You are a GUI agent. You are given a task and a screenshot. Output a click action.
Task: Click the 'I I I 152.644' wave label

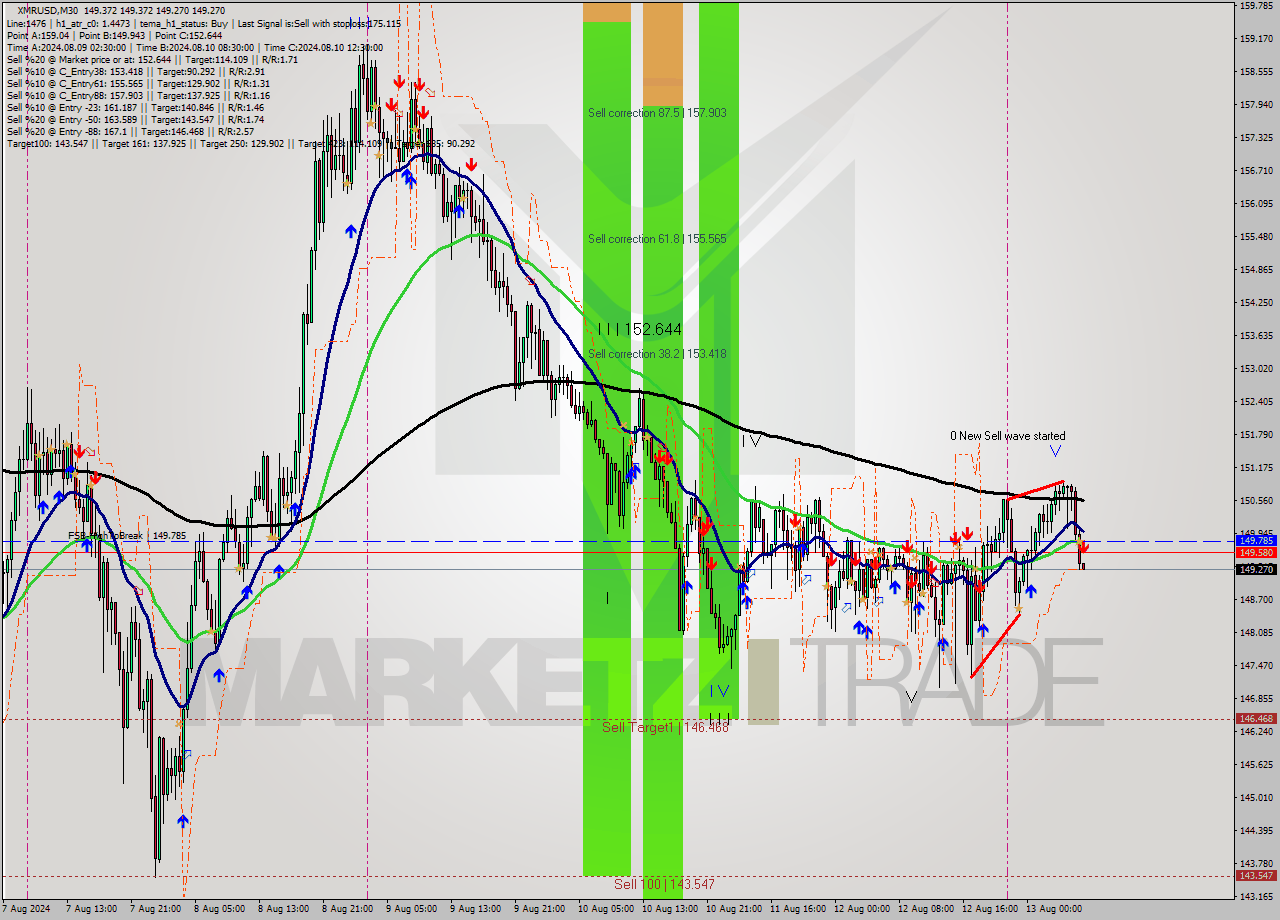point(640,329)
